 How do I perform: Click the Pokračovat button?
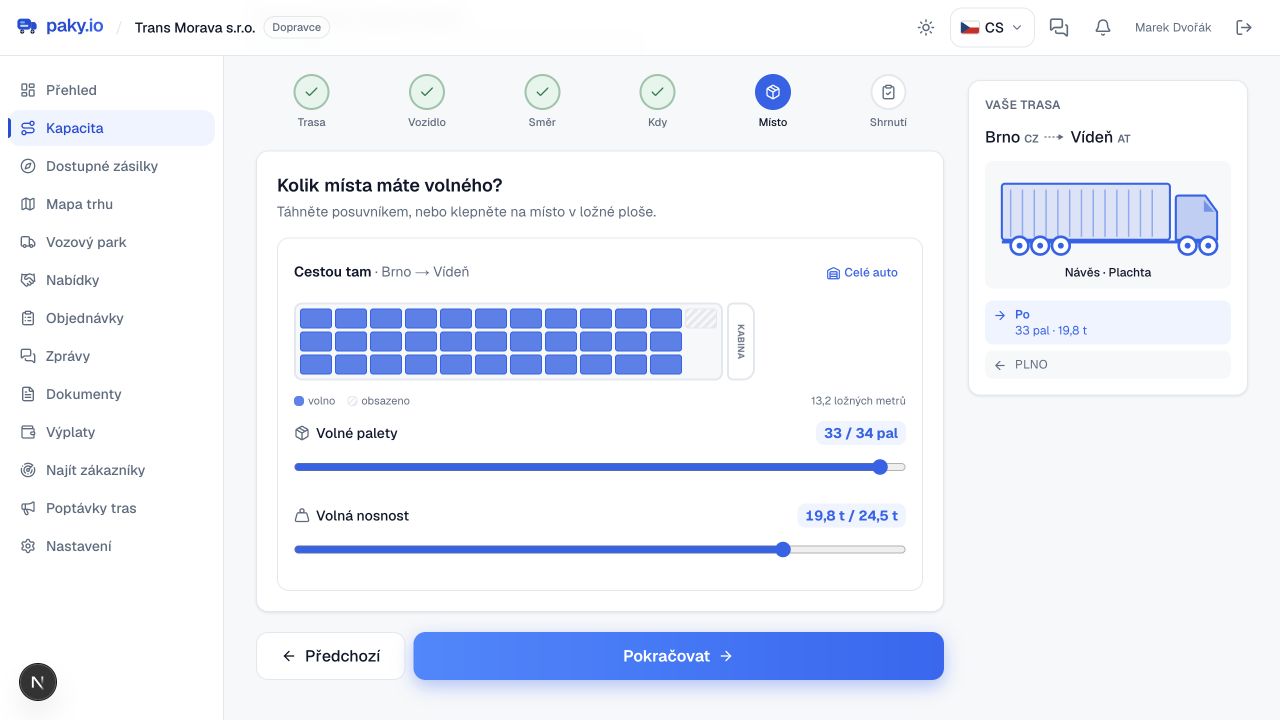point(679,656)
